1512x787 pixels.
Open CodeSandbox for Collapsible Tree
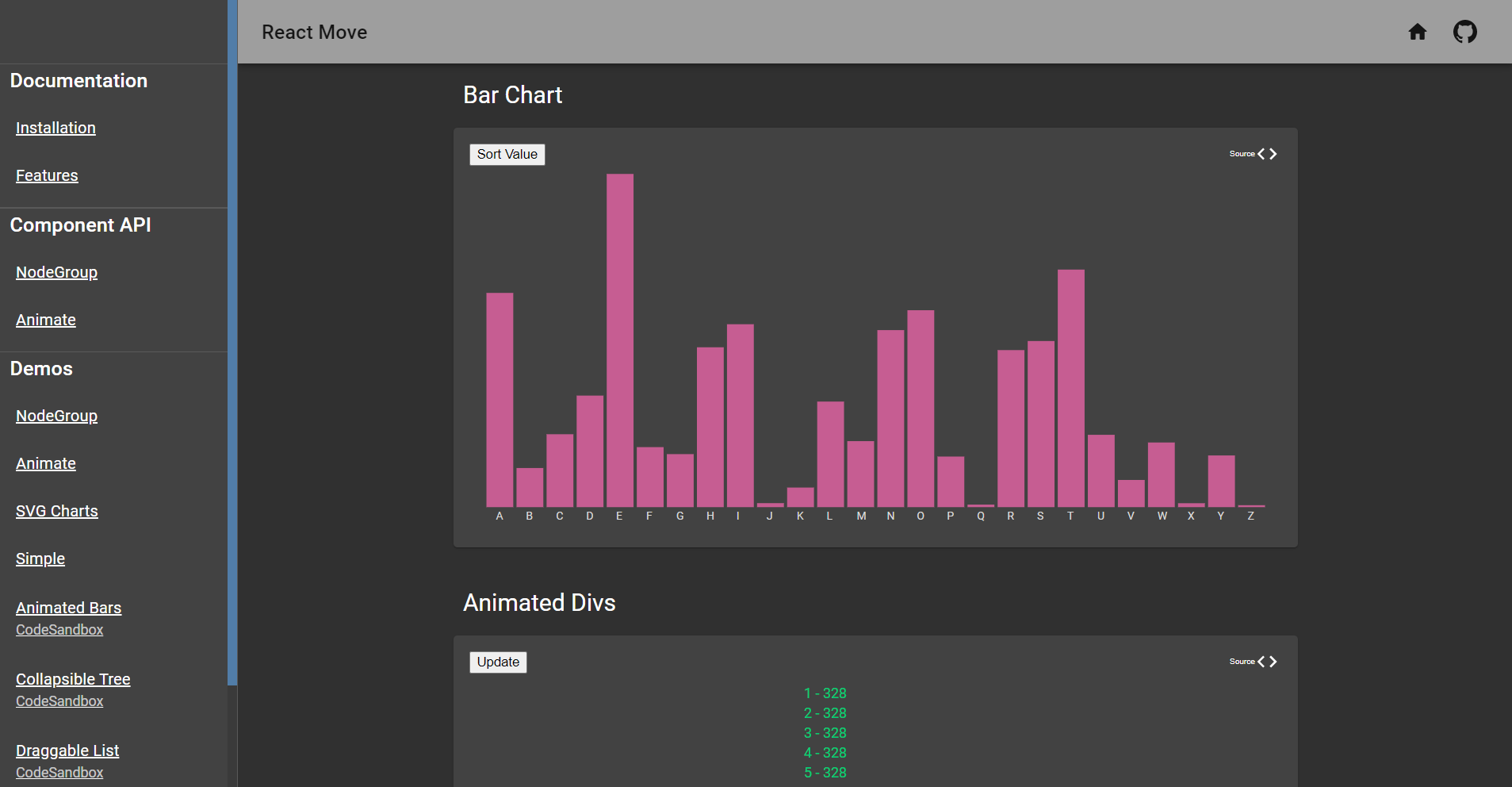[x=59, y=701]
